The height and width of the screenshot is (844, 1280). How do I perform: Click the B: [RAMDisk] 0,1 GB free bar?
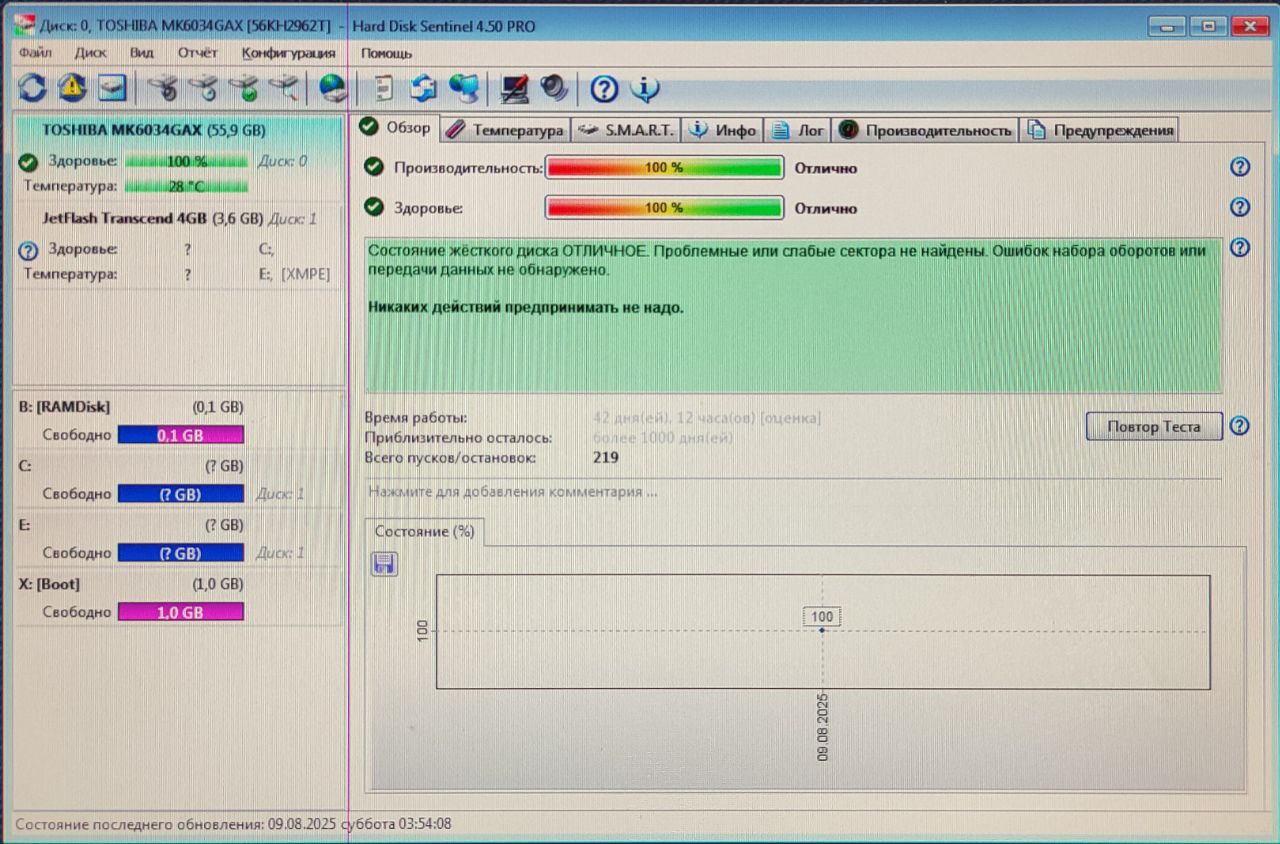pyautogui.click(x=181, y=435)
